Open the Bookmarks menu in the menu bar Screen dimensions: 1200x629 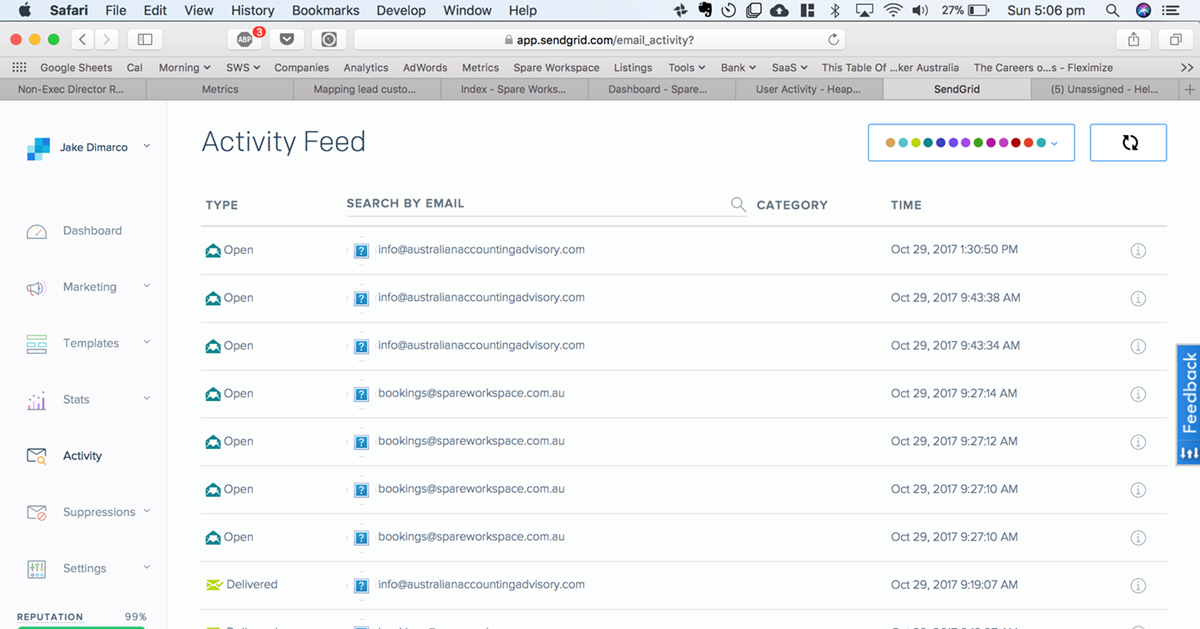coord(325,11)
